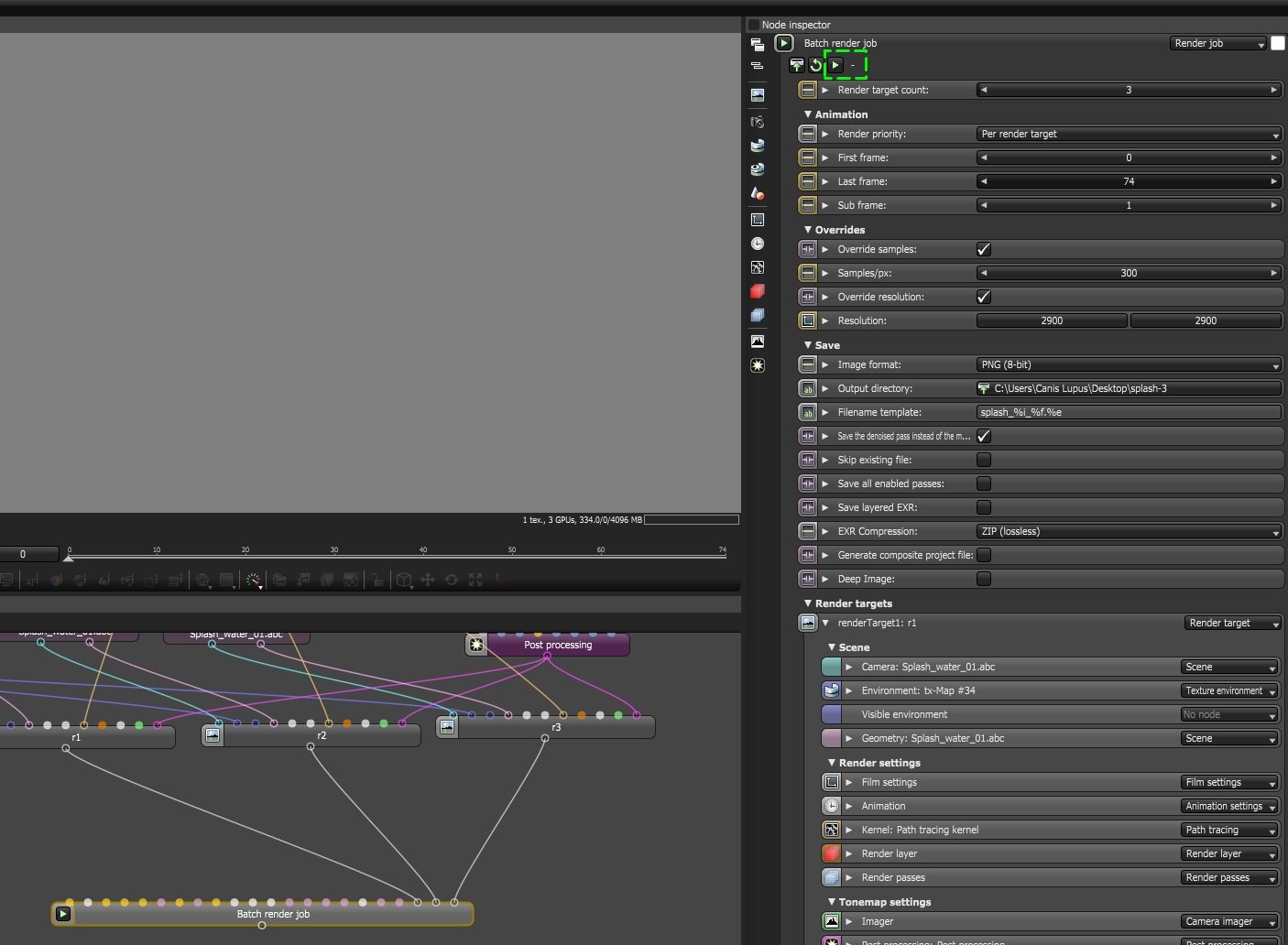This screenshot has width=1288, height=945.
Task: Uncheck the Override samples checkbox
Action: click(x=984, y=249)
